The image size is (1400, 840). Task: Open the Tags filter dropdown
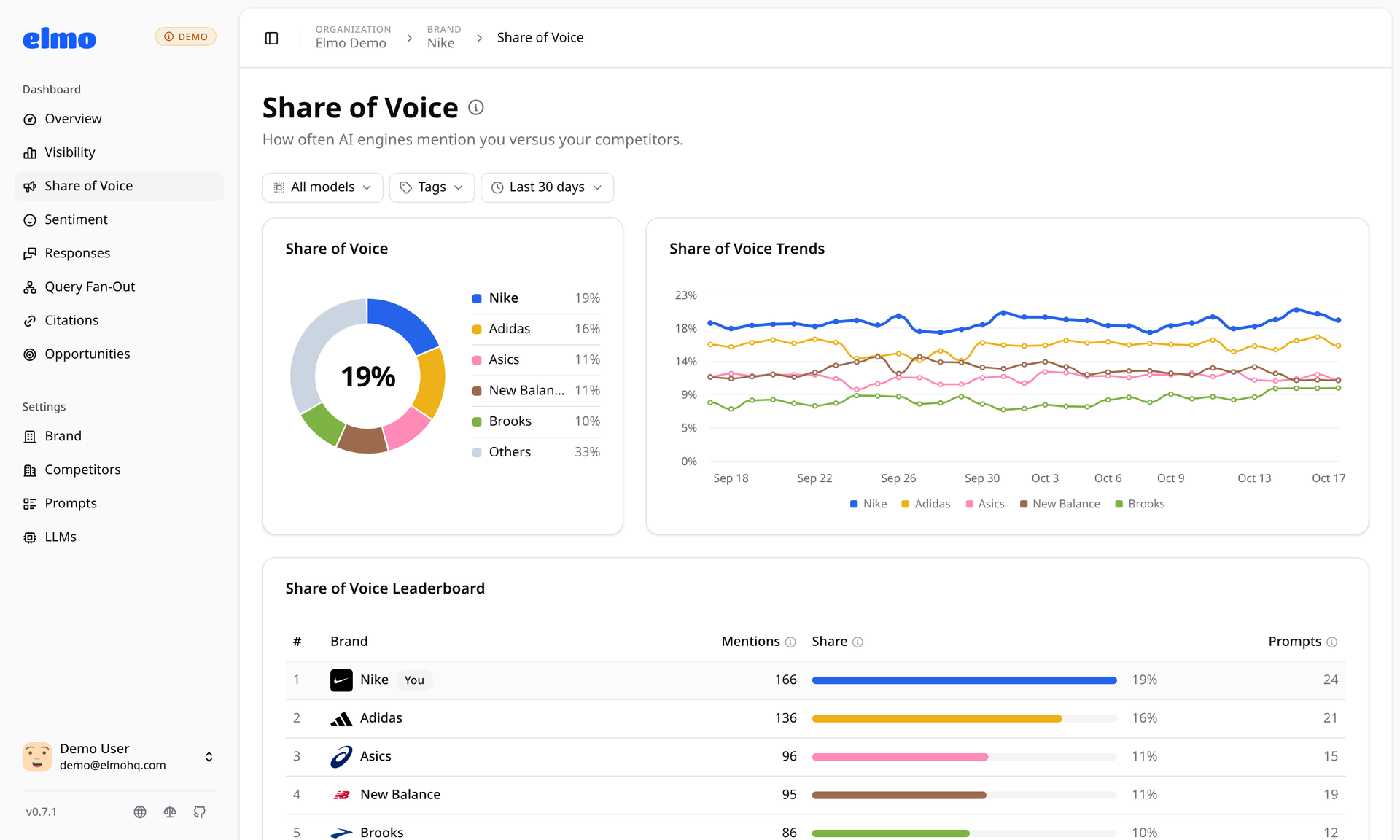click(x=432, y=187)
